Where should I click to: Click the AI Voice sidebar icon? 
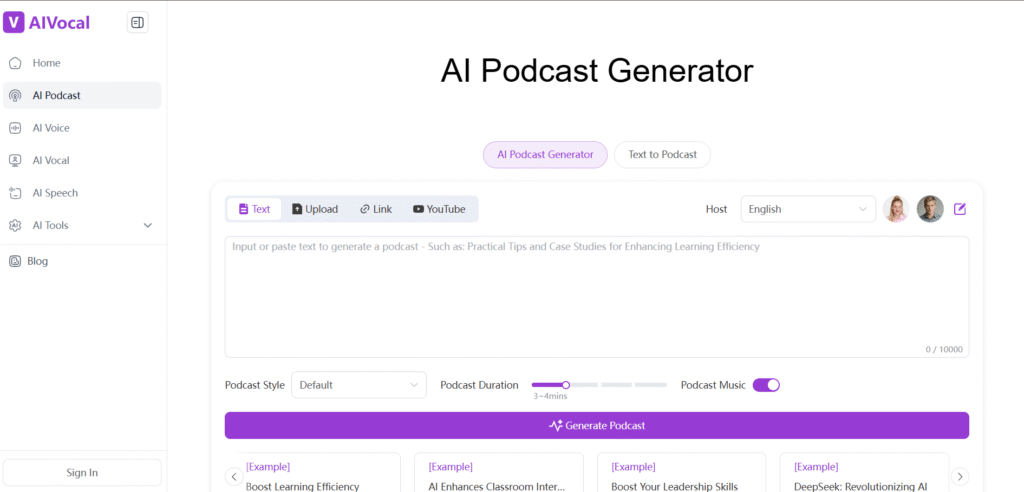[15, 128]
